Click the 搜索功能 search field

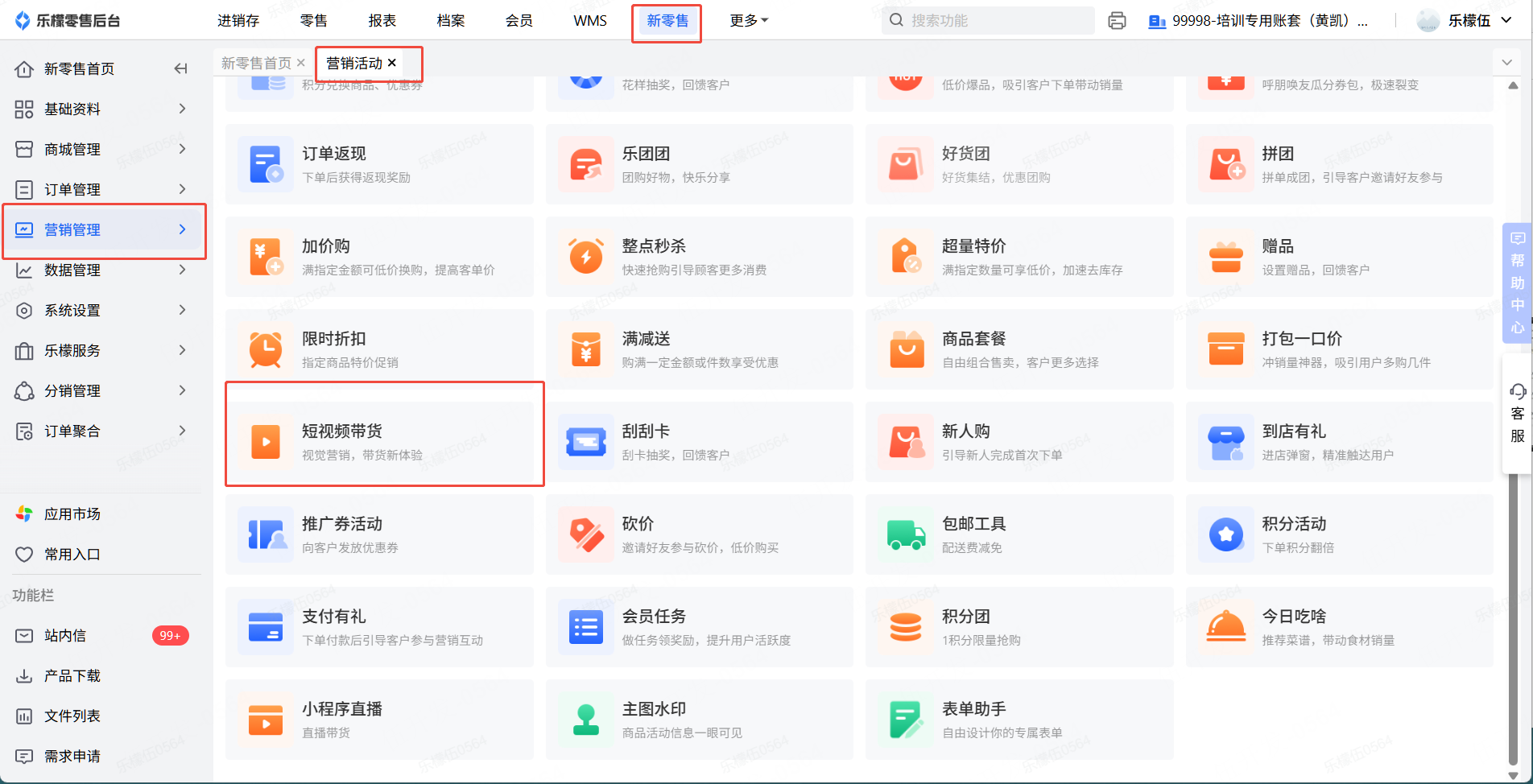pyautogui.click(x=988, y=21)
